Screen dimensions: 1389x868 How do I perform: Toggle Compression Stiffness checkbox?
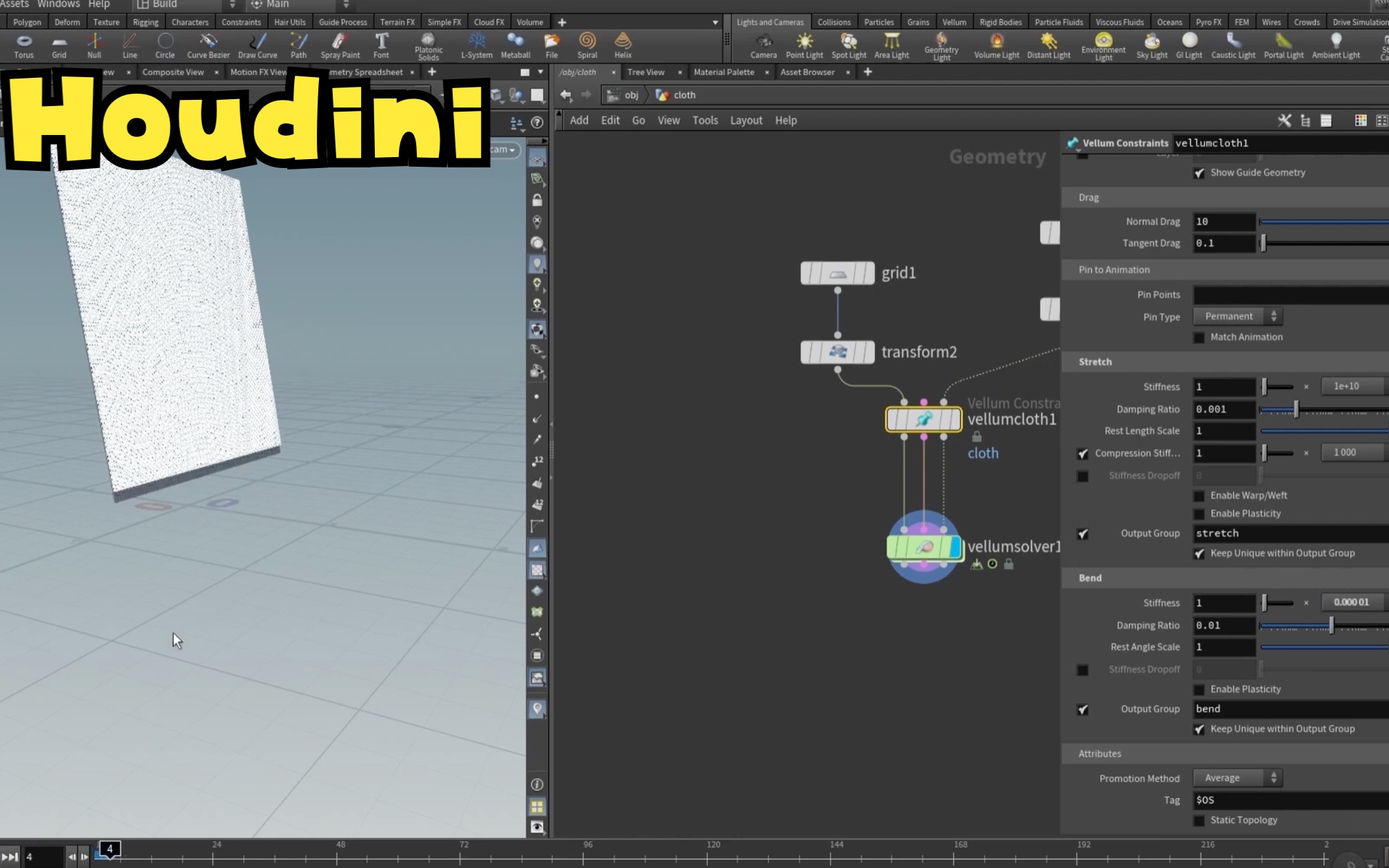(x=1082, y=454)
